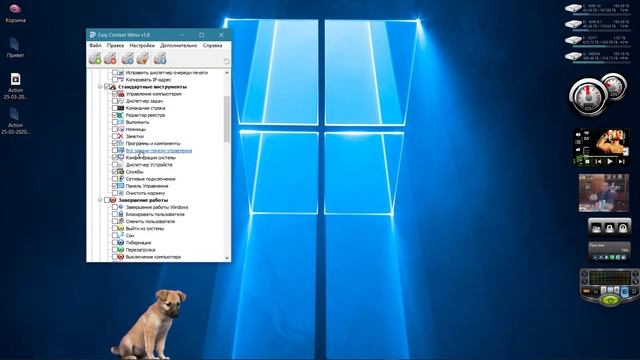Image resolution: width=640 pixels, height=360 pixels.
Task: Click the tree vertical scrollbar thumb
Action: point(227,119)
